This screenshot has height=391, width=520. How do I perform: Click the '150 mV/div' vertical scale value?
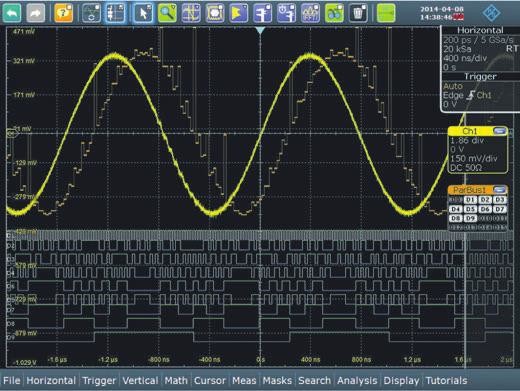coord(474,158)
